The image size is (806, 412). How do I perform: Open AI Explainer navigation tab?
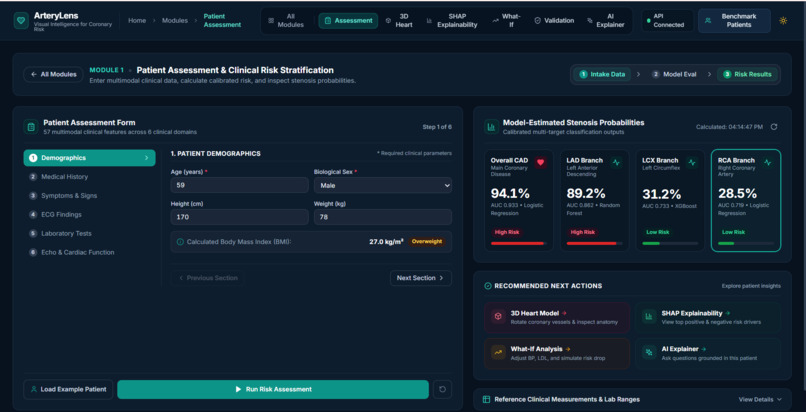point(606,21)
